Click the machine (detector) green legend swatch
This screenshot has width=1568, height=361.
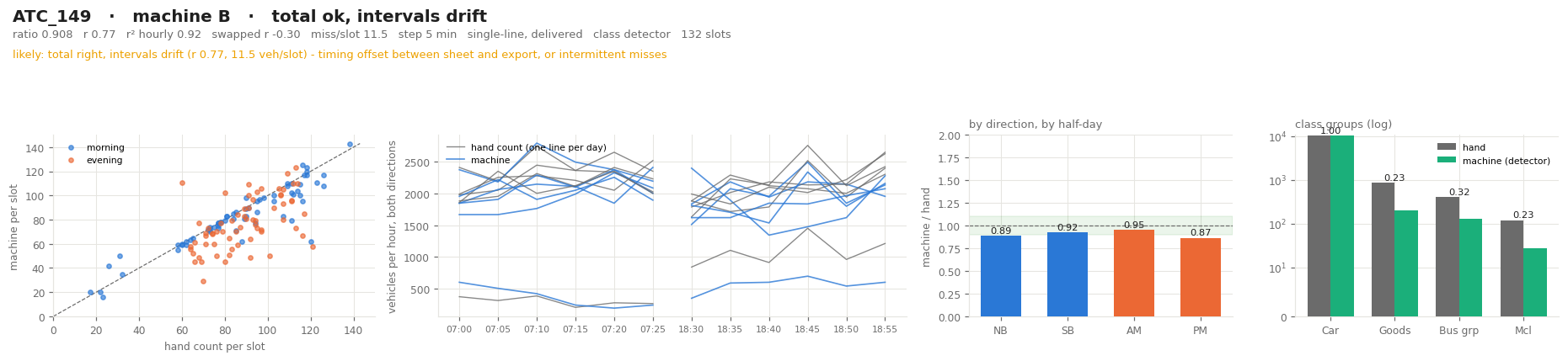point(1447,161)
